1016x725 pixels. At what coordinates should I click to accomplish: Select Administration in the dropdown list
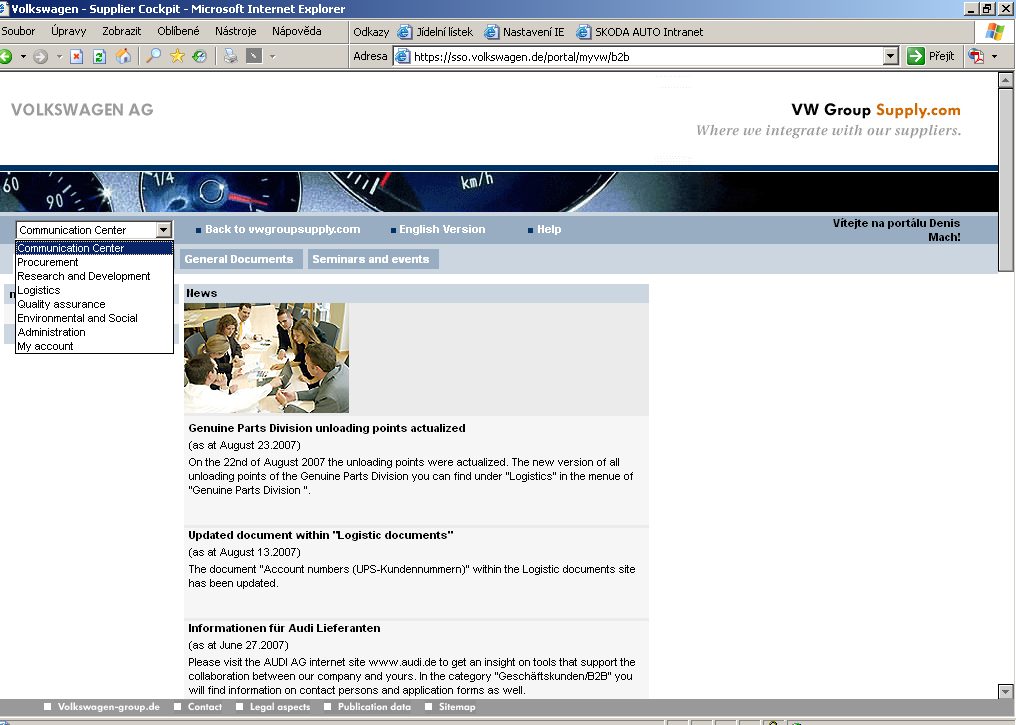pyautogui.click(x=95, y=332)
